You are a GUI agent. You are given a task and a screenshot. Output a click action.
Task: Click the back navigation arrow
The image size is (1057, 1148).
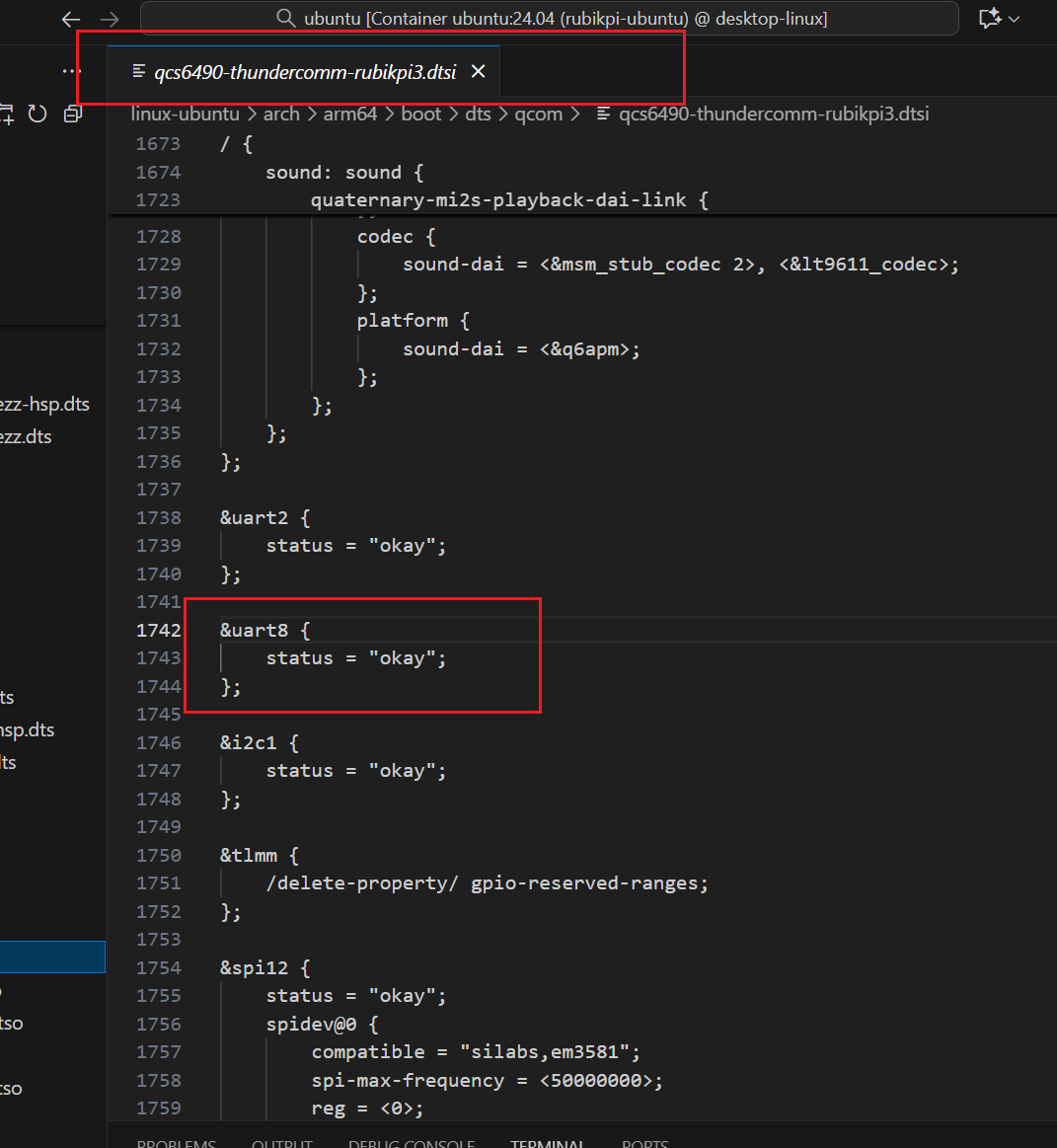click(x=71, y=19)
